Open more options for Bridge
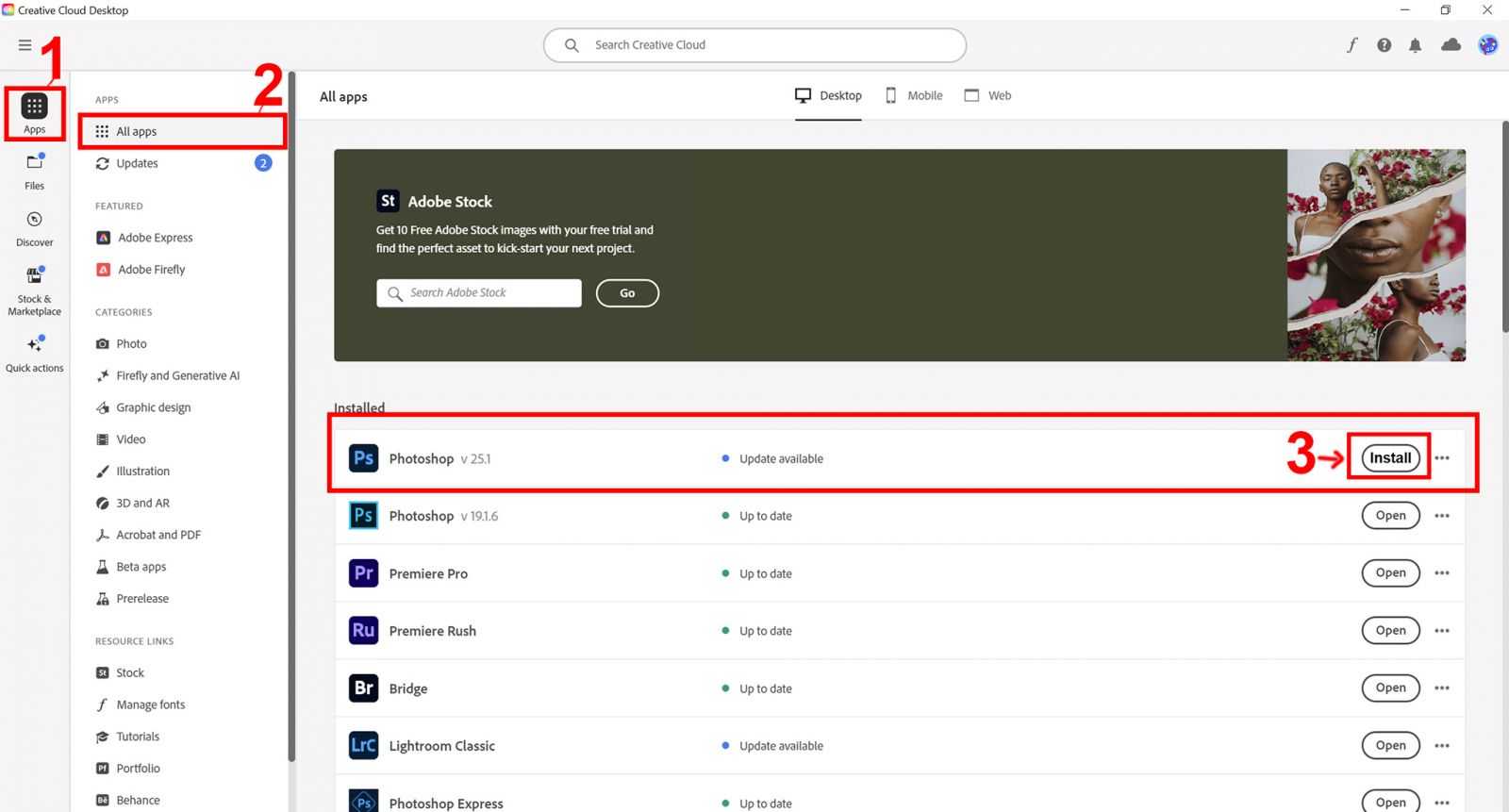This screenshot has width=1509, height=812. (x=1442, y=688)
